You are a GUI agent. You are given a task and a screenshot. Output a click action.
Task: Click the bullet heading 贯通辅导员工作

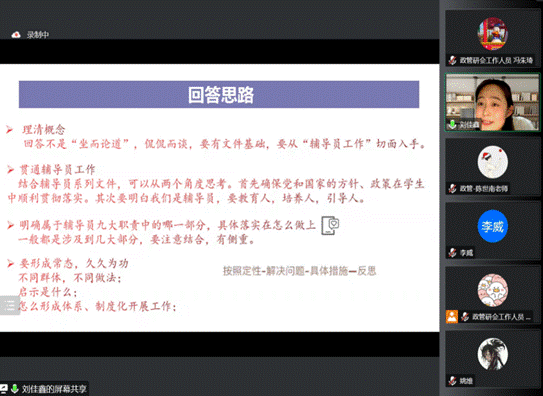pos(57,170)
